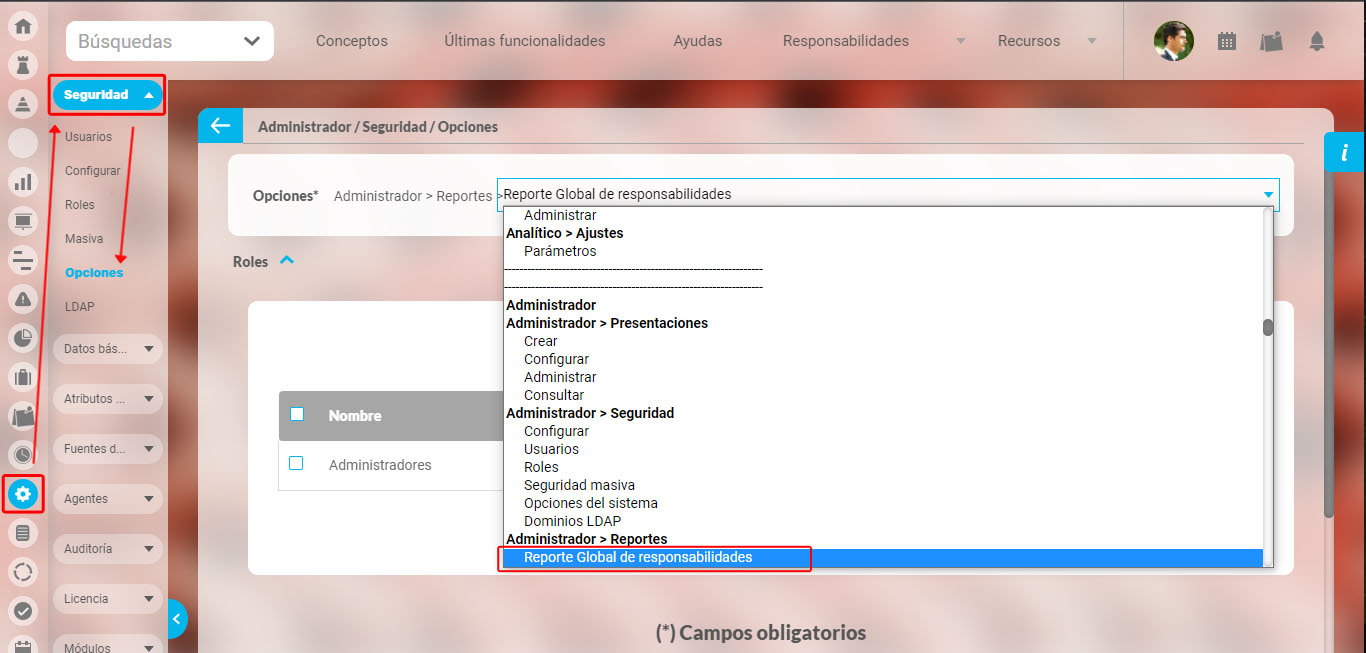Select Reporte Global de responsabilidades option
The height and width of the screenshot is (653, 1366).
click(638, 557)
